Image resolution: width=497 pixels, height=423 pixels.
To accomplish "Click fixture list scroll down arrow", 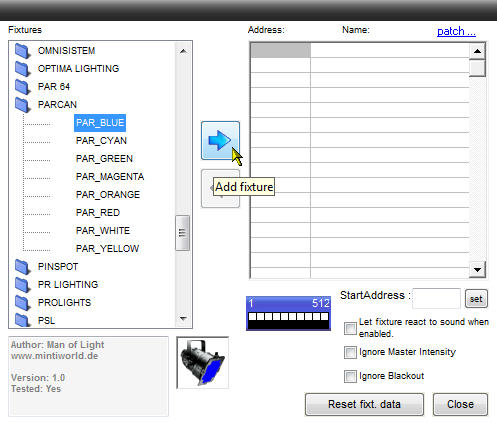I will [x=183, y=319].
